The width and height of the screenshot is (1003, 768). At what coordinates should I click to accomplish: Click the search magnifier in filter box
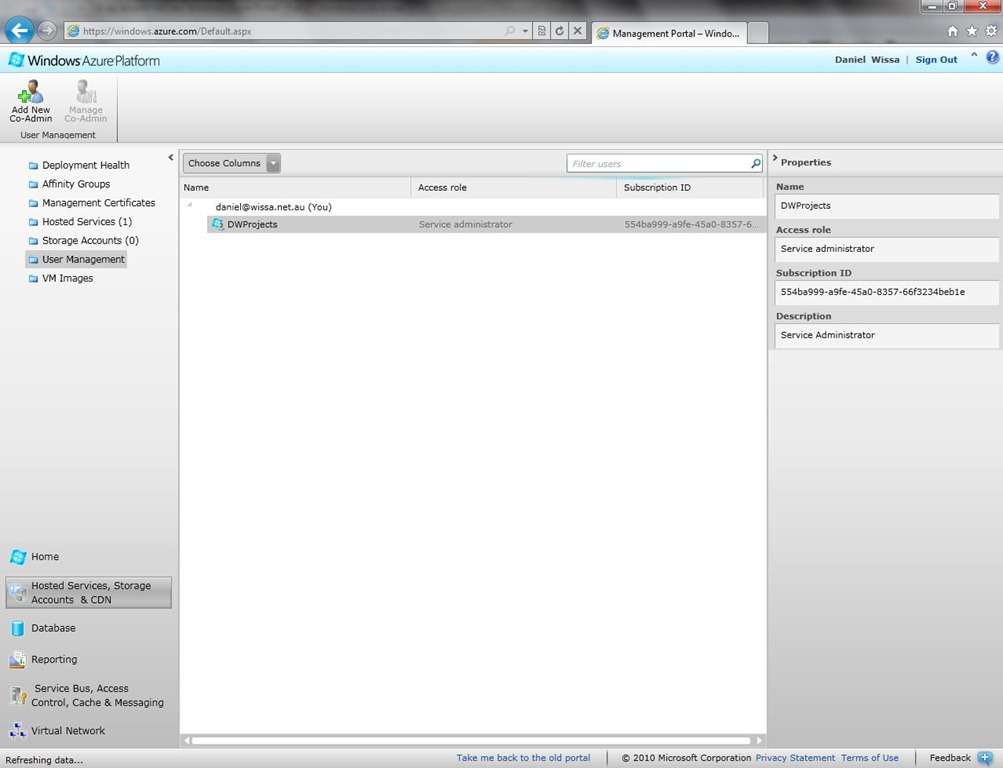click(755, 164)
